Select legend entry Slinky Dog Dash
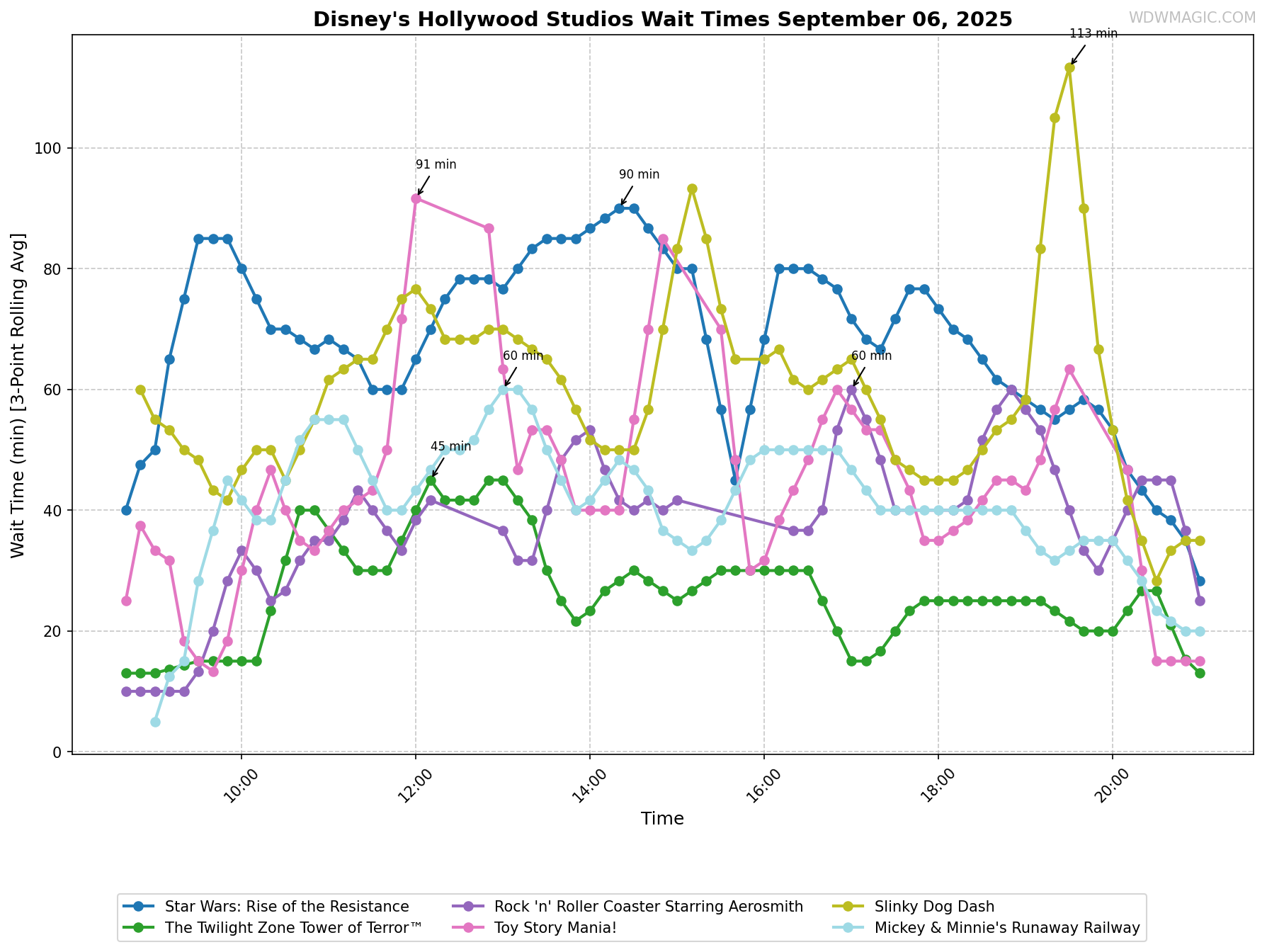The width and height of the screenshot is (1267, 952). click(x=914, y=907)
